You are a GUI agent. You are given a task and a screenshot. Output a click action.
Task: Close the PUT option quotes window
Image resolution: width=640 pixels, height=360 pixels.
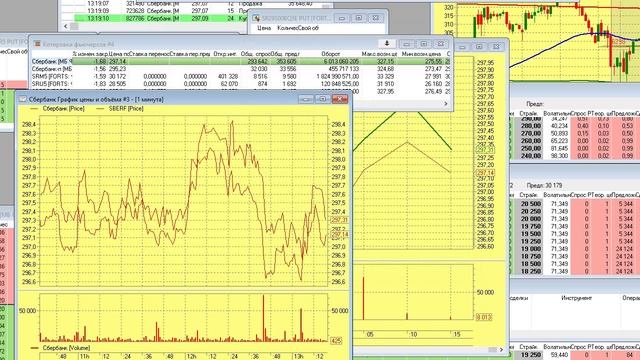(376, 18)
